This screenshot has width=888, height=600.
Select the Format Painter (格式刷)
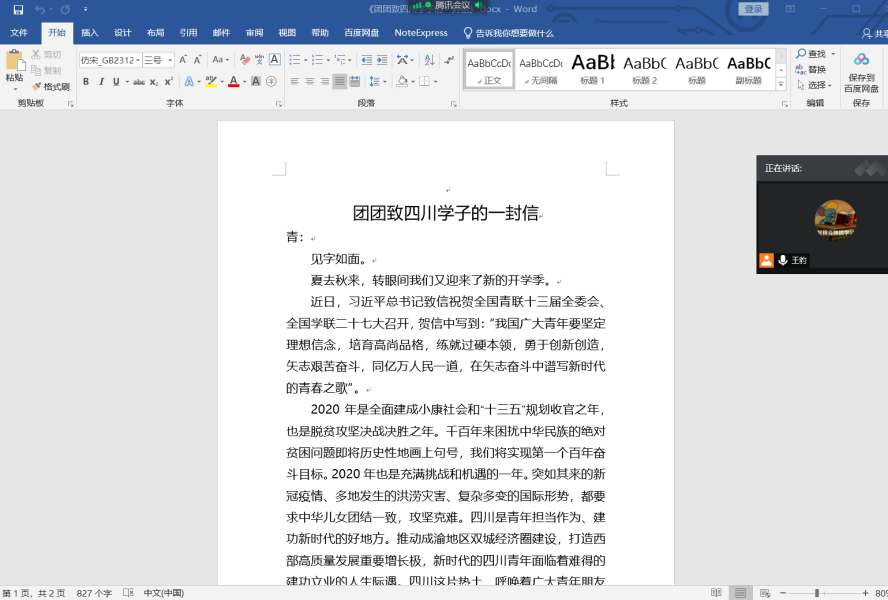click(50, 87)
